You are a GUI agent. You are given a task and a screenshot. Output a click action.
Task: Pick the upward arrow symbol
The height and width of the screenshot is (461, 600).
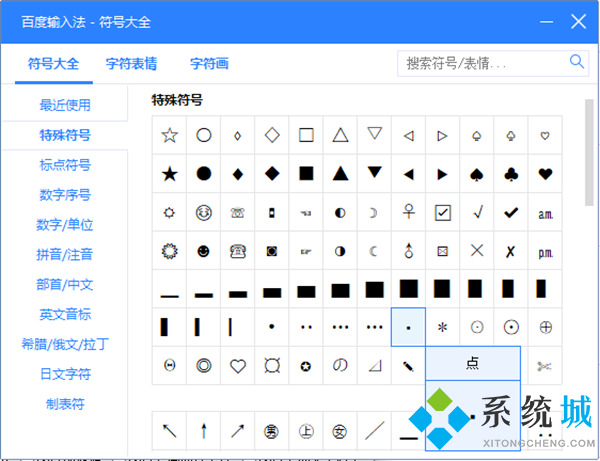coord(204,431)
